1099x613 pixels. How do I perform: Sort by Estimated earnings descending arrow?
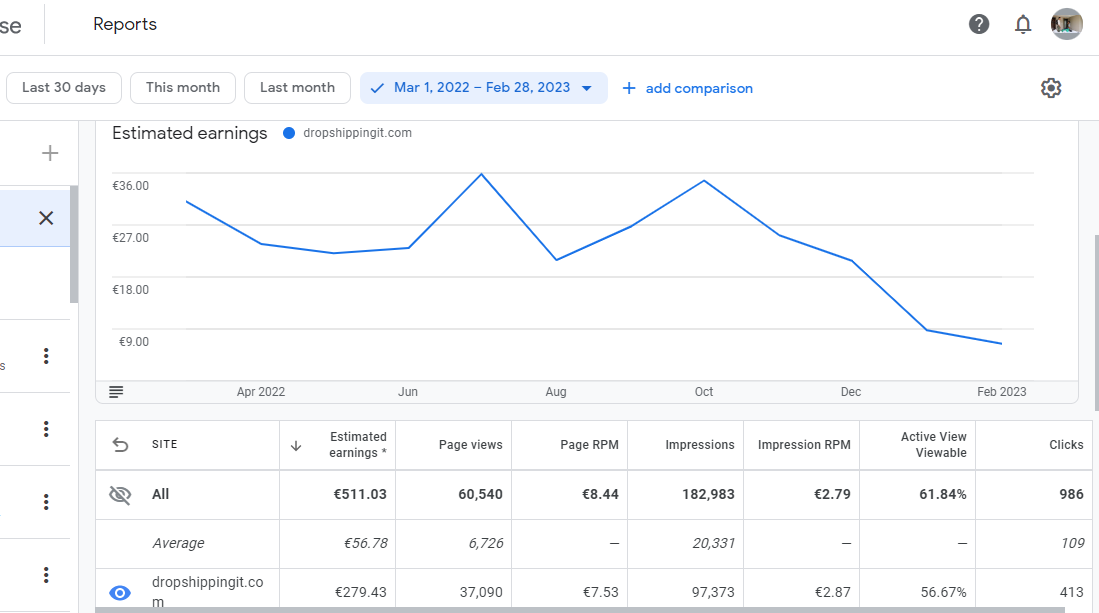pos(296,446)
